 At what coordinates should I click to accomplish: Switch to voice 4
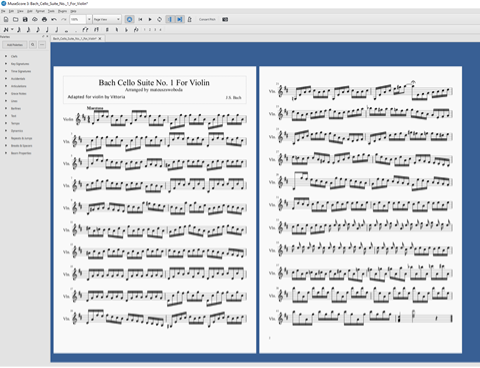click(x=161, y=30)
